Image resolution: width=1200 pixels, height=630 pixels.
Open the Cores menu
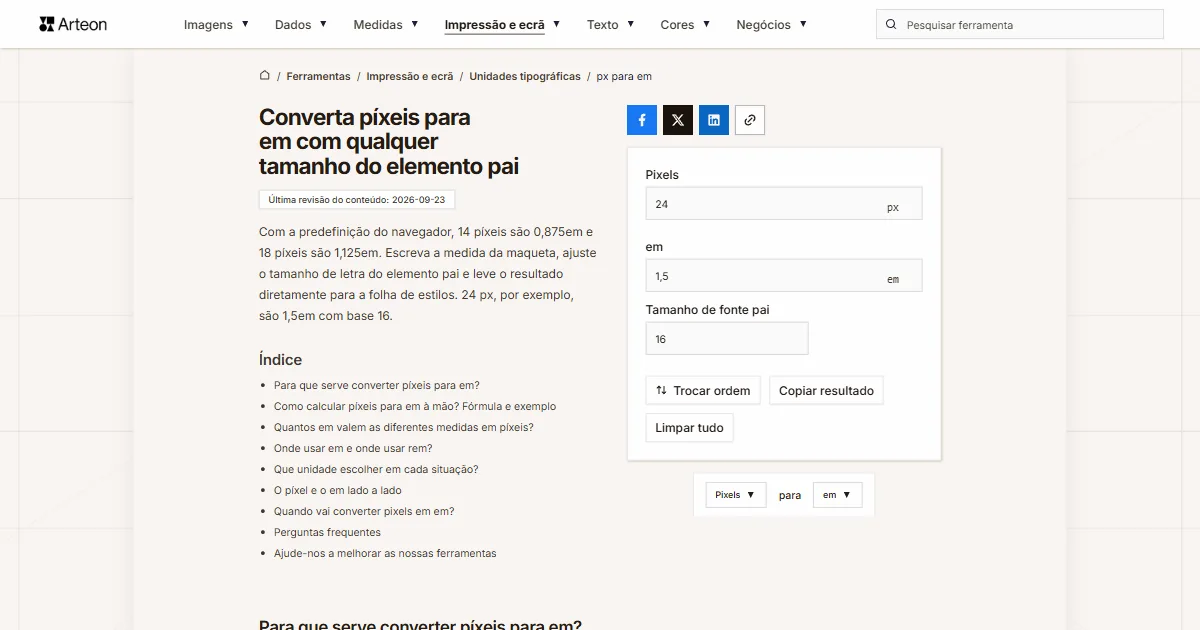click(x=685, y=24)
